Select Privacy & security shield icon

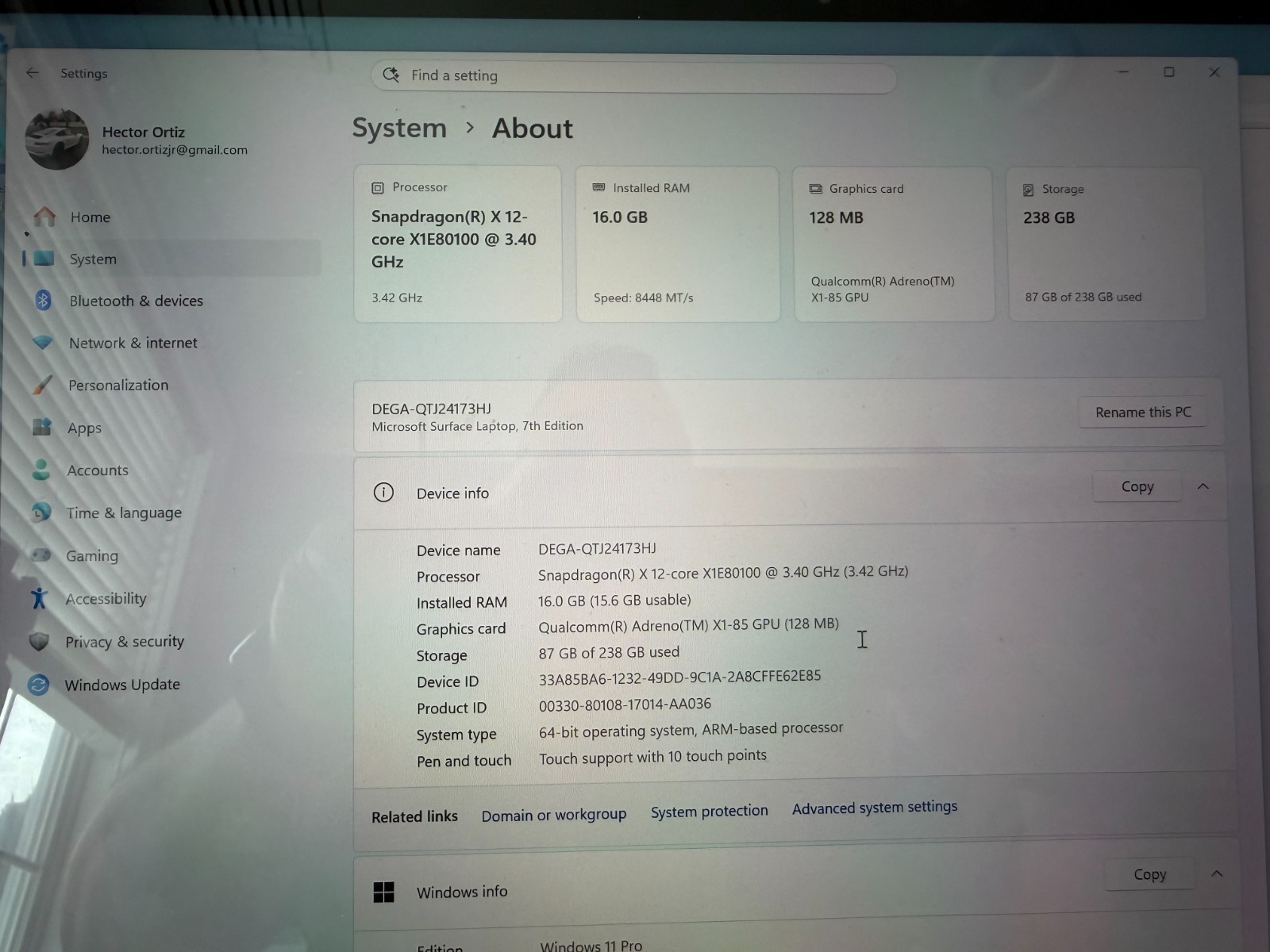coord(39,641)
